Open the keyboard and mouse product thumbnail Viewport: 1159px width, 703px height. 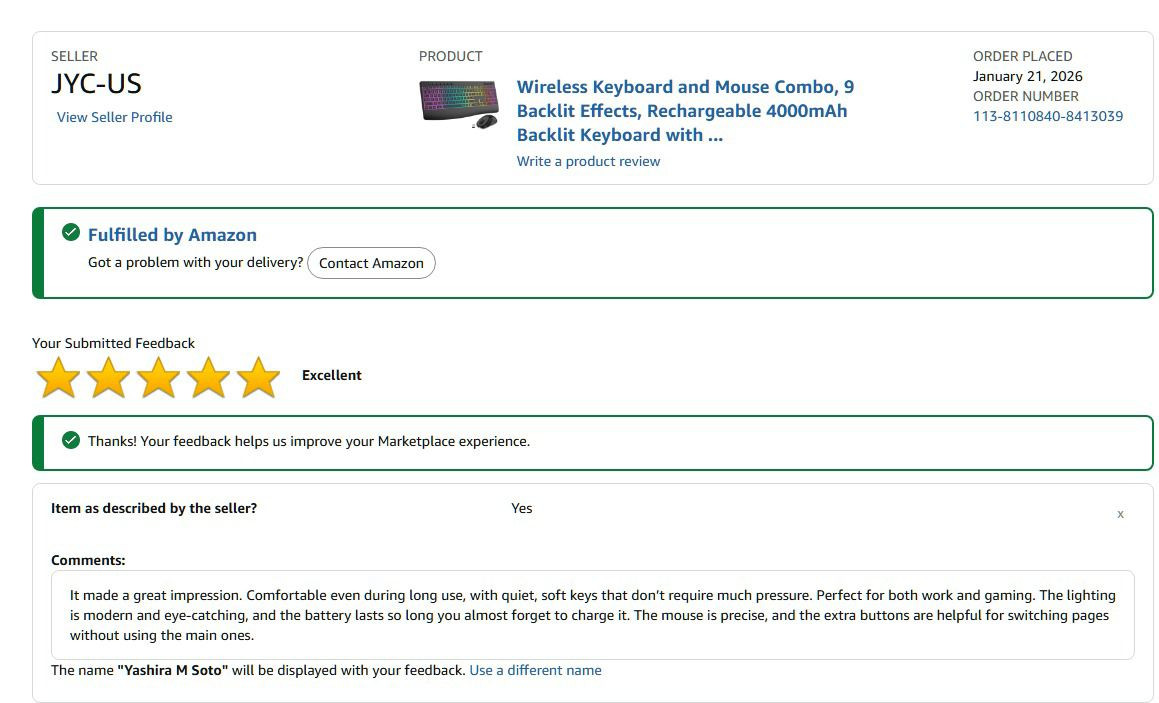pyautogui.click(x=459, y=104)
